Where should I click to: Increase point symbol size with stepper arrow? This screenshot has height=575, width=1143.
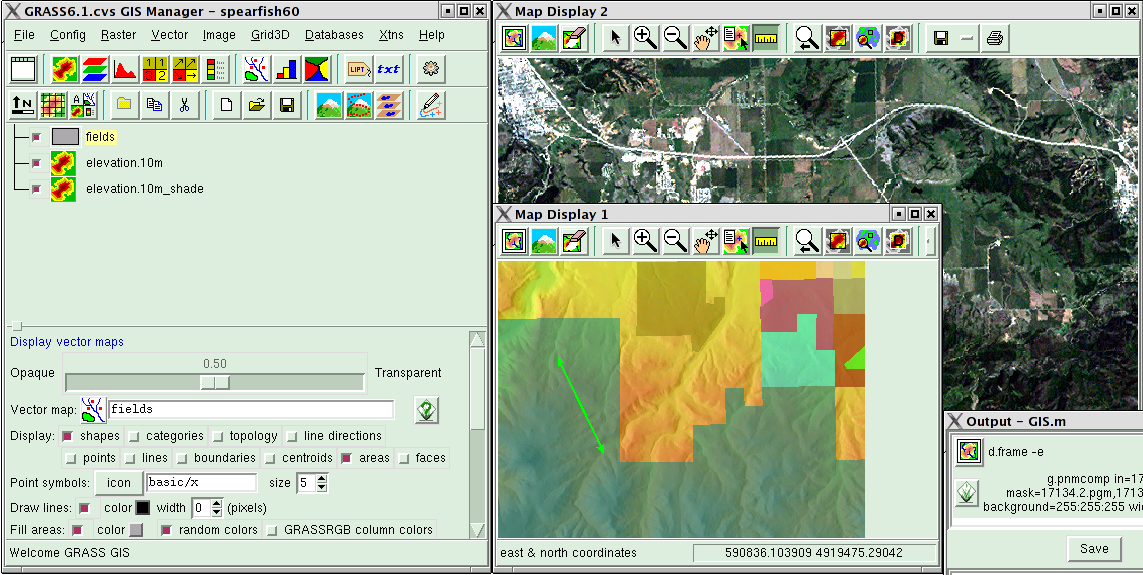pyautogui.click(x=322, y=478)
